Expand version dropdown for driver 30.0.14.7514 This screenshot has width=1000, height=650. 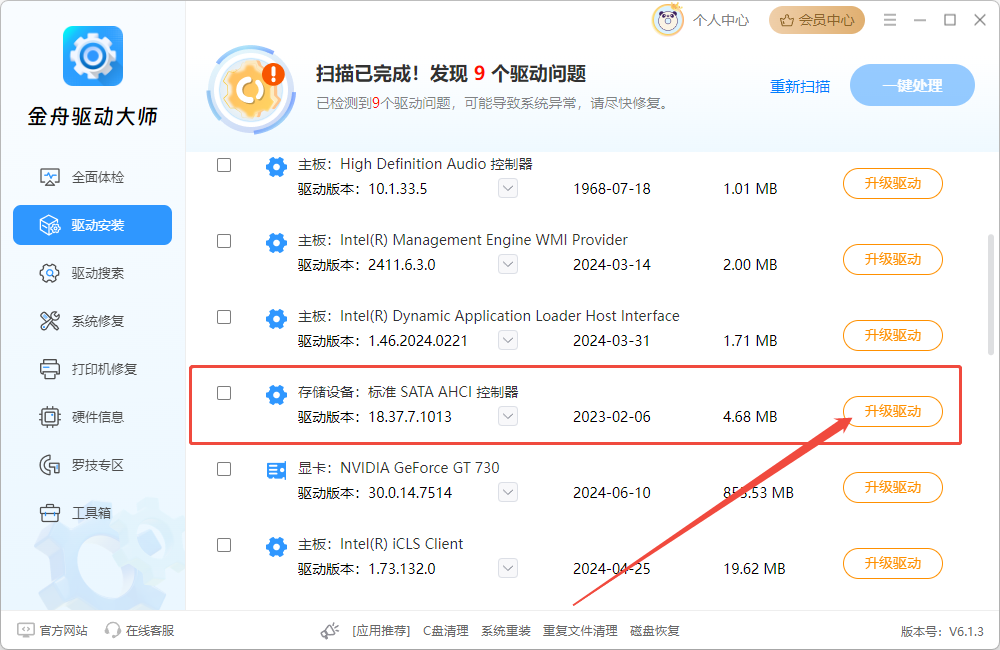[x=508, y=492]
